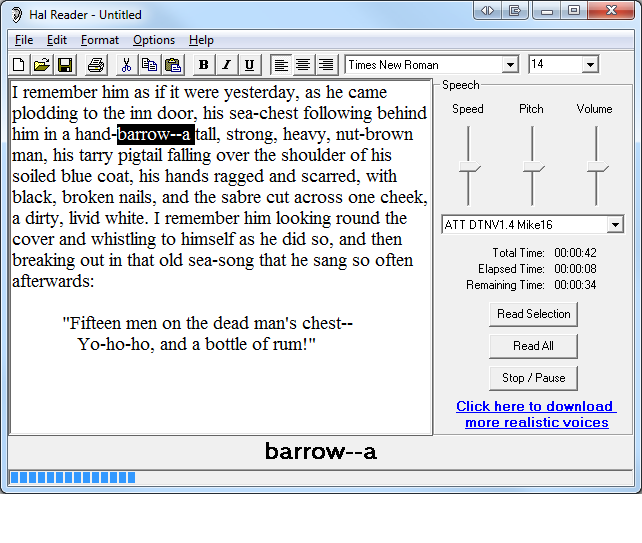The height and width of the screenshot is (543, 642).
Task: Cut selection with the scissors icon
Action: tap(127, 65)
